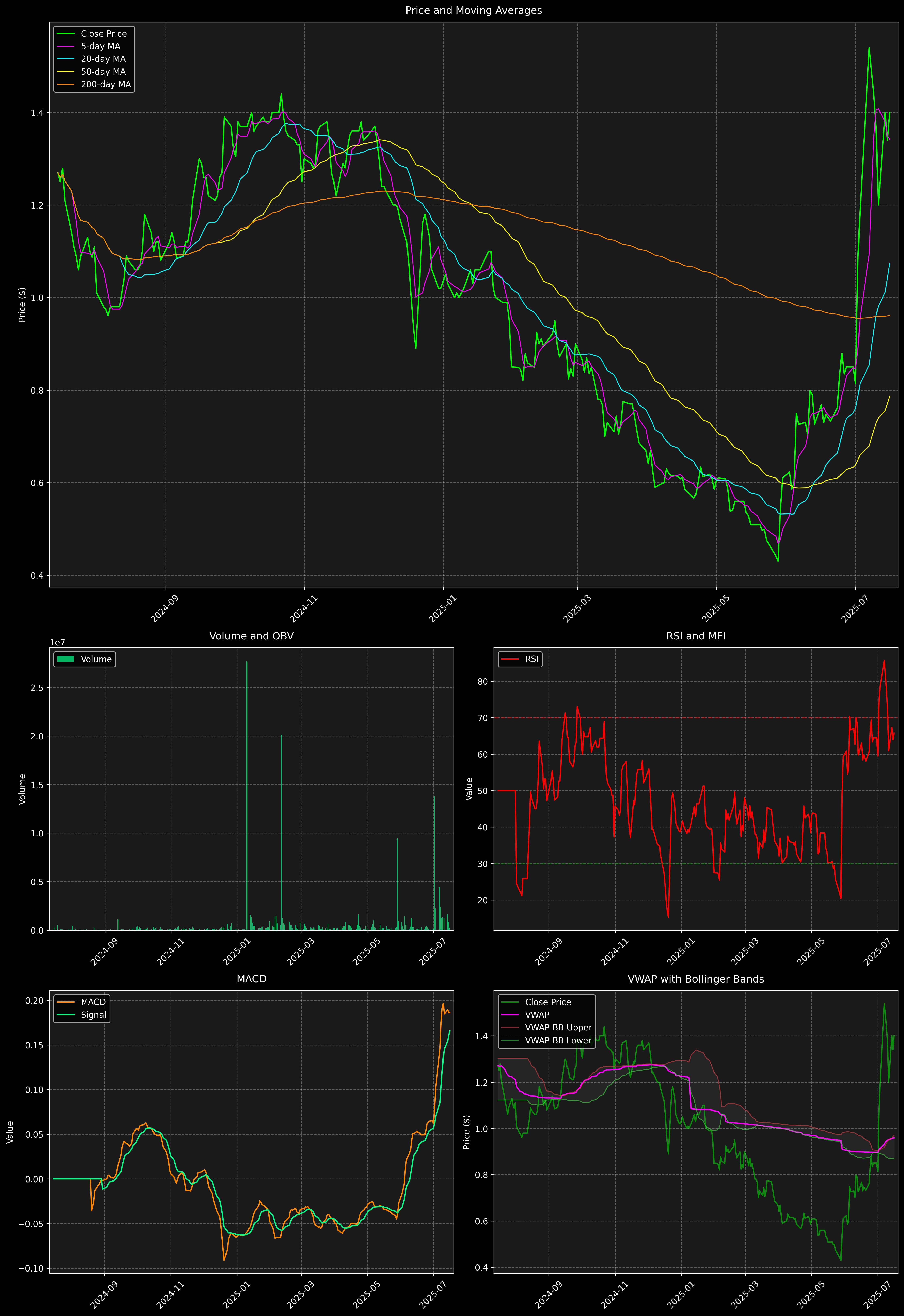Click the '1e7' scale note above the volume chart
Image resolution: width=904 pixels, height=1316 pixels.
(58, 643)
